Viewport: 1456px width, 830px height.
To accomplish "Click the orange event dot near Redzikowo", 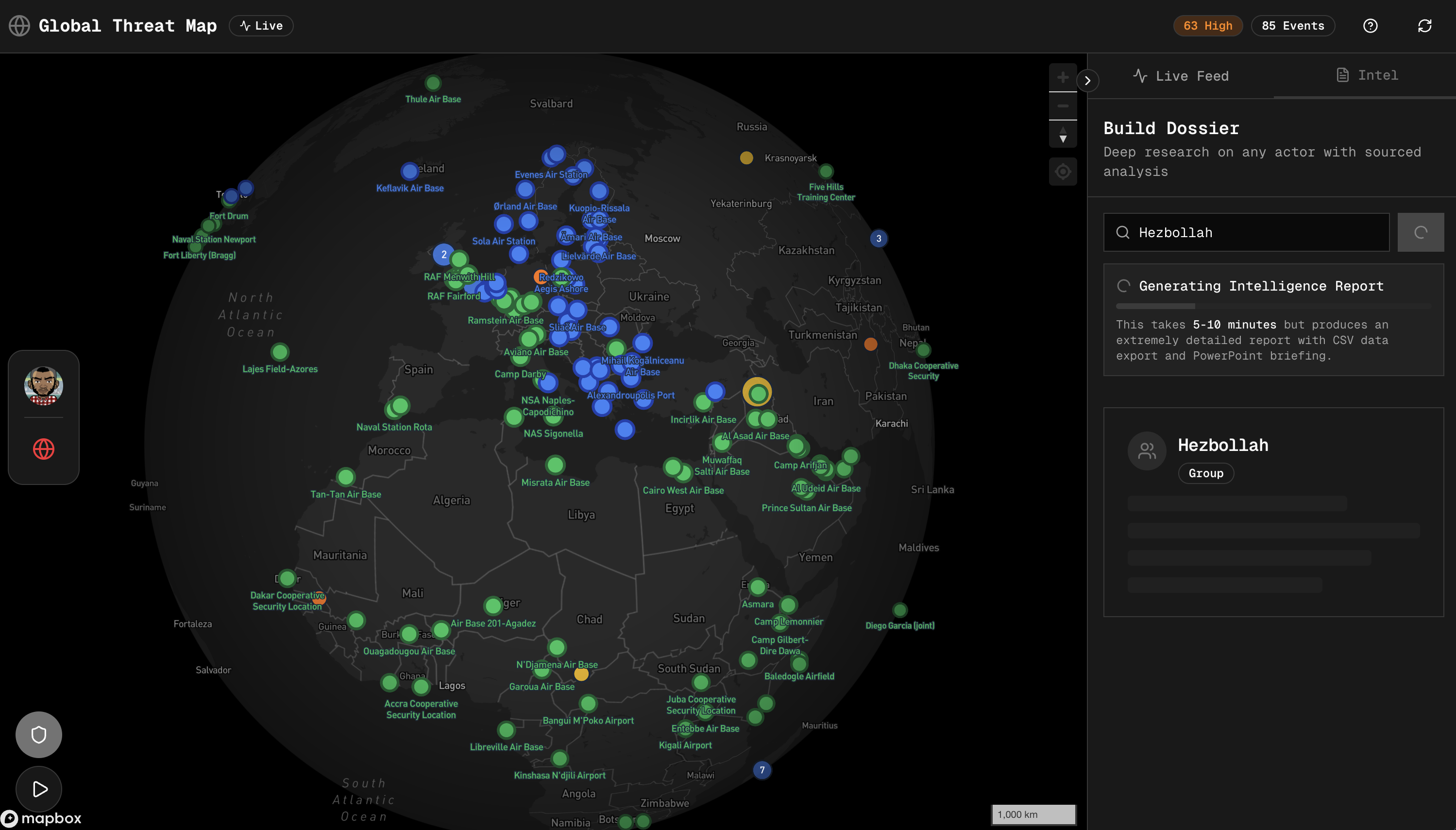I will 540,277.
